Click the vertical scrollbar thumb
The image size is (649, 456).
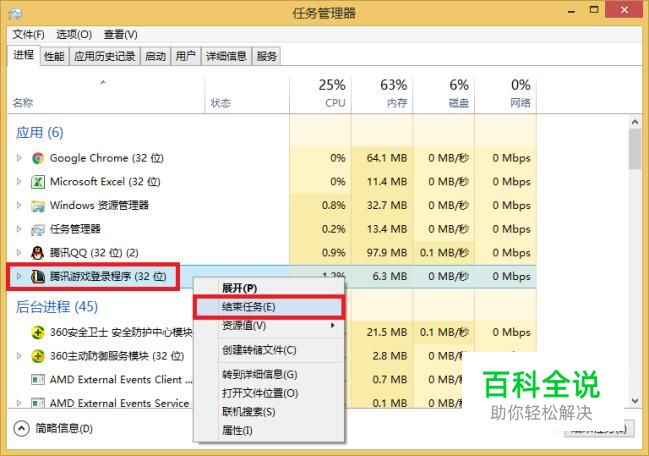tap(635, 149)
